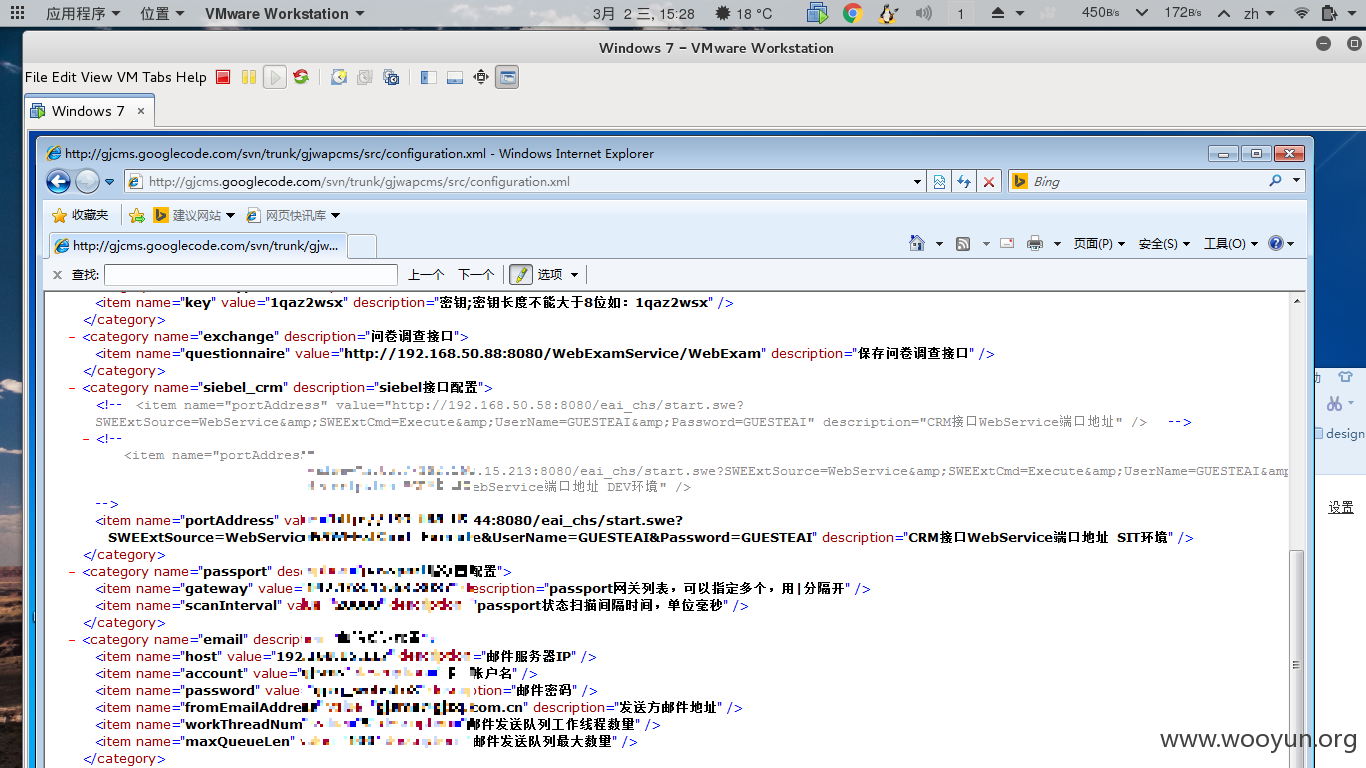Open the VMware Edit menu

64,77
